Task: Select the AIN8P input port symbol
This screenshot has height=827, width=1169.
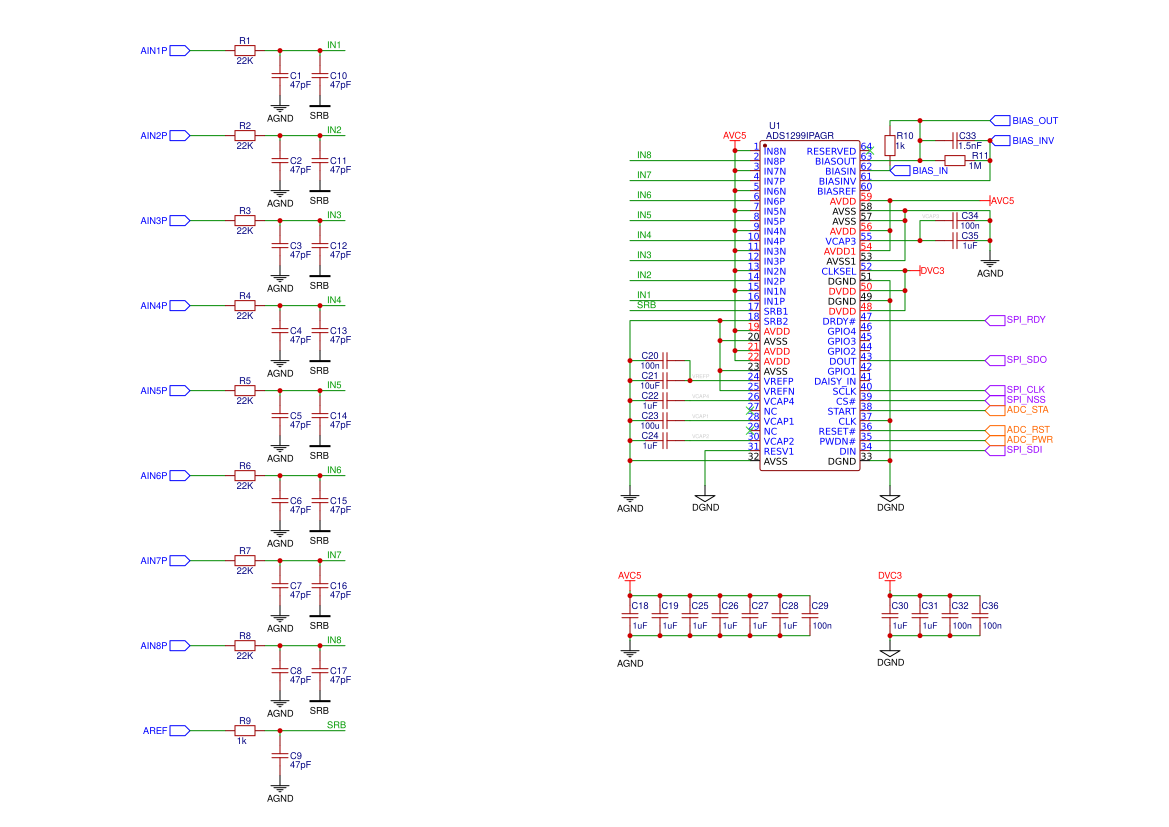Action: tap(180, 646)
